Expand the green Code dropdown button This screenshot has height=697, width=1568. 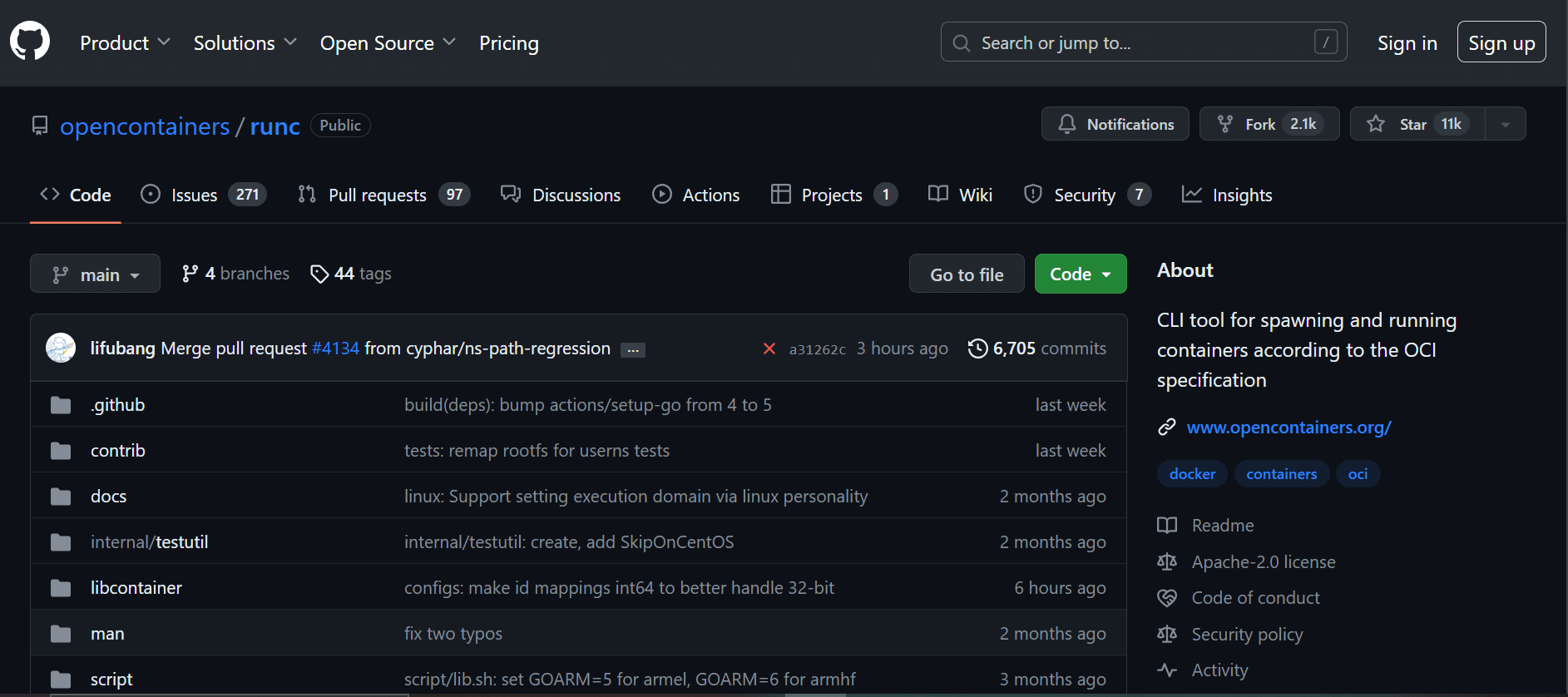click(1080, 274)
